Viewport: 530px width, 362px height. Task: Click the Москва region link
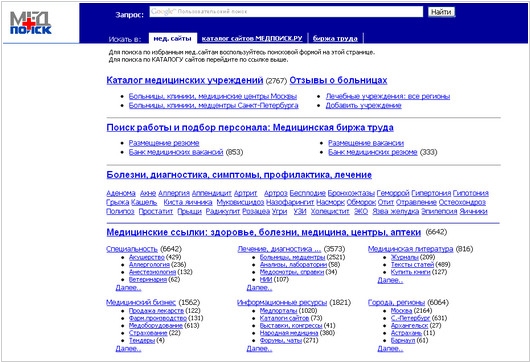tap(401, 311)
